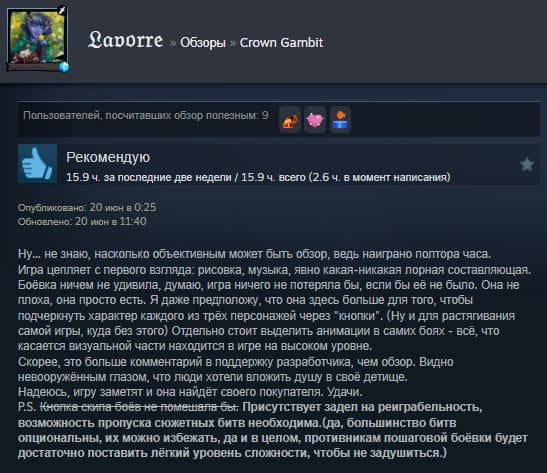This screenshot has height=473, width=547.
Task: Open the Lavorre username profile link
Action: pos(125,40)
